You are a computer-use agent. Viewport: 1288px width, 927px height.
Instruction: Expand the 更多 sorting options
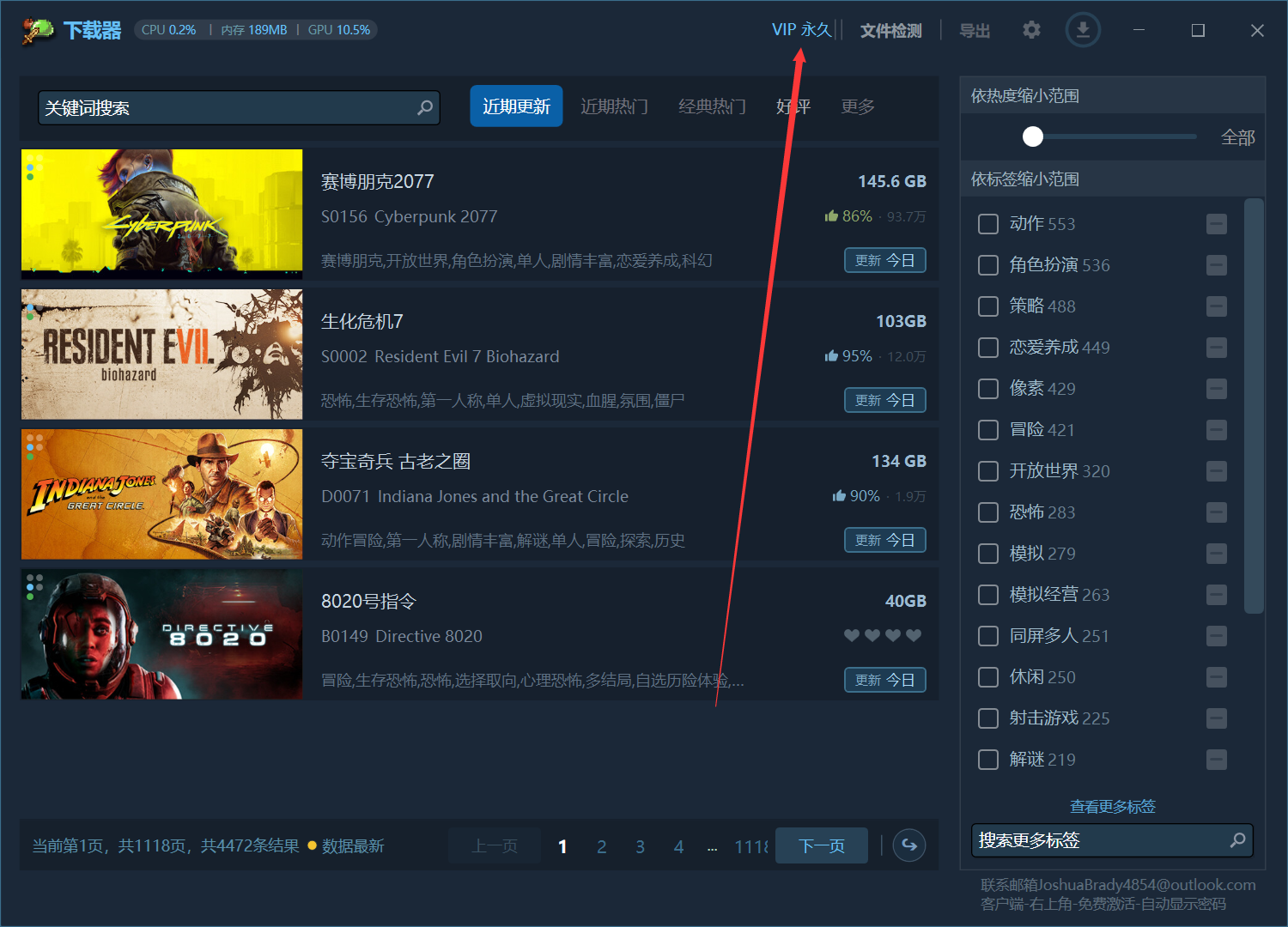coord(858,106)
